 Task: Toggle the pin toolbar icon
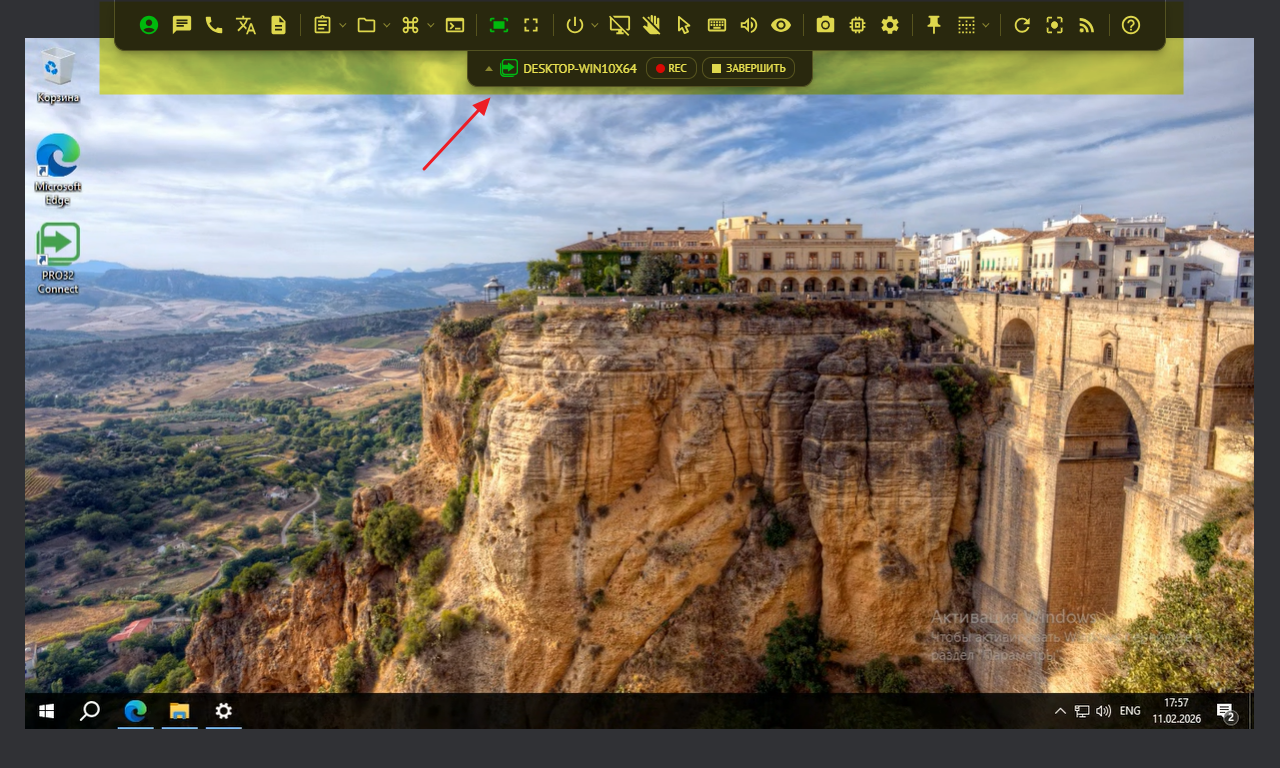point(934,25)
